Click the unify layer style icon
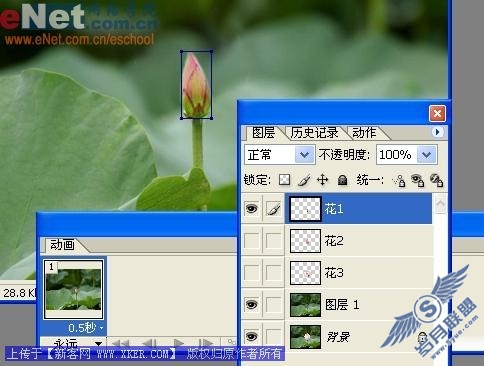This screenshot has width=484, height=366. point(436,181)
